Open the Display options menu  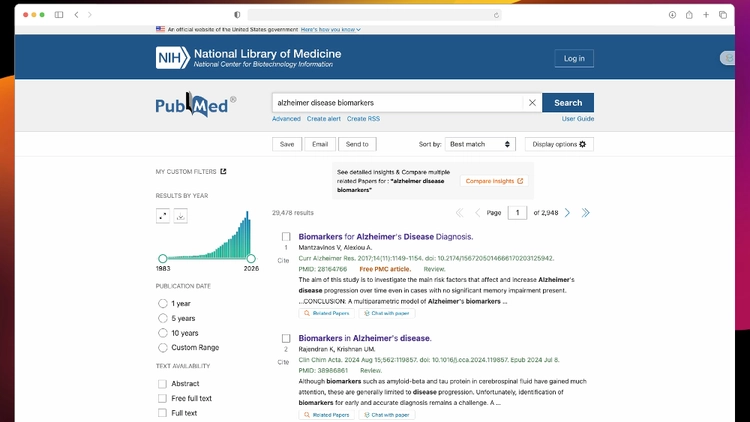pyautogui.click(x=559, y=144)
